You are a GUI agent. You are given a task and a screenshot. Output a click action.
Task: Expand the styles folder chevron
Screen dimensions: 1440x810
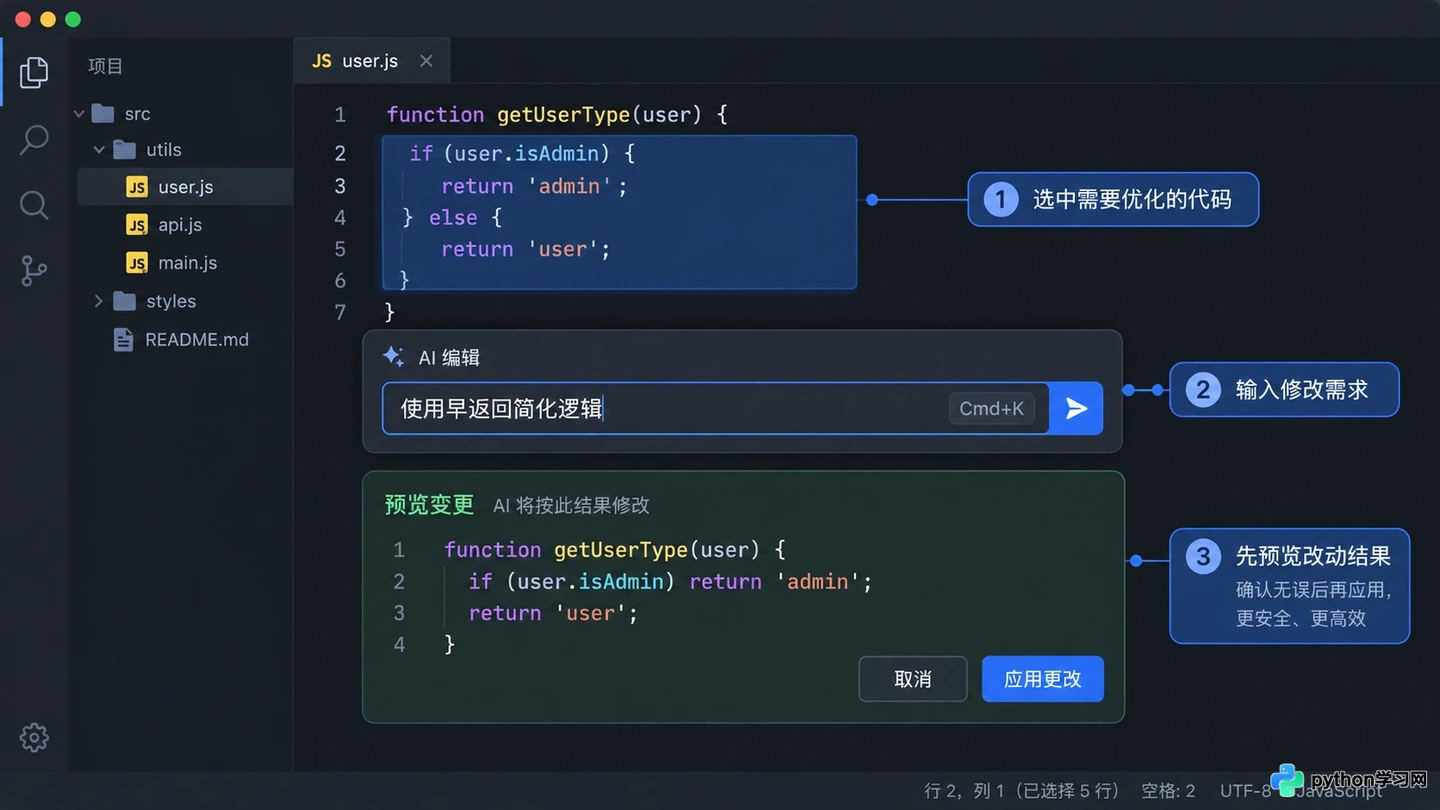coord(98,301)
